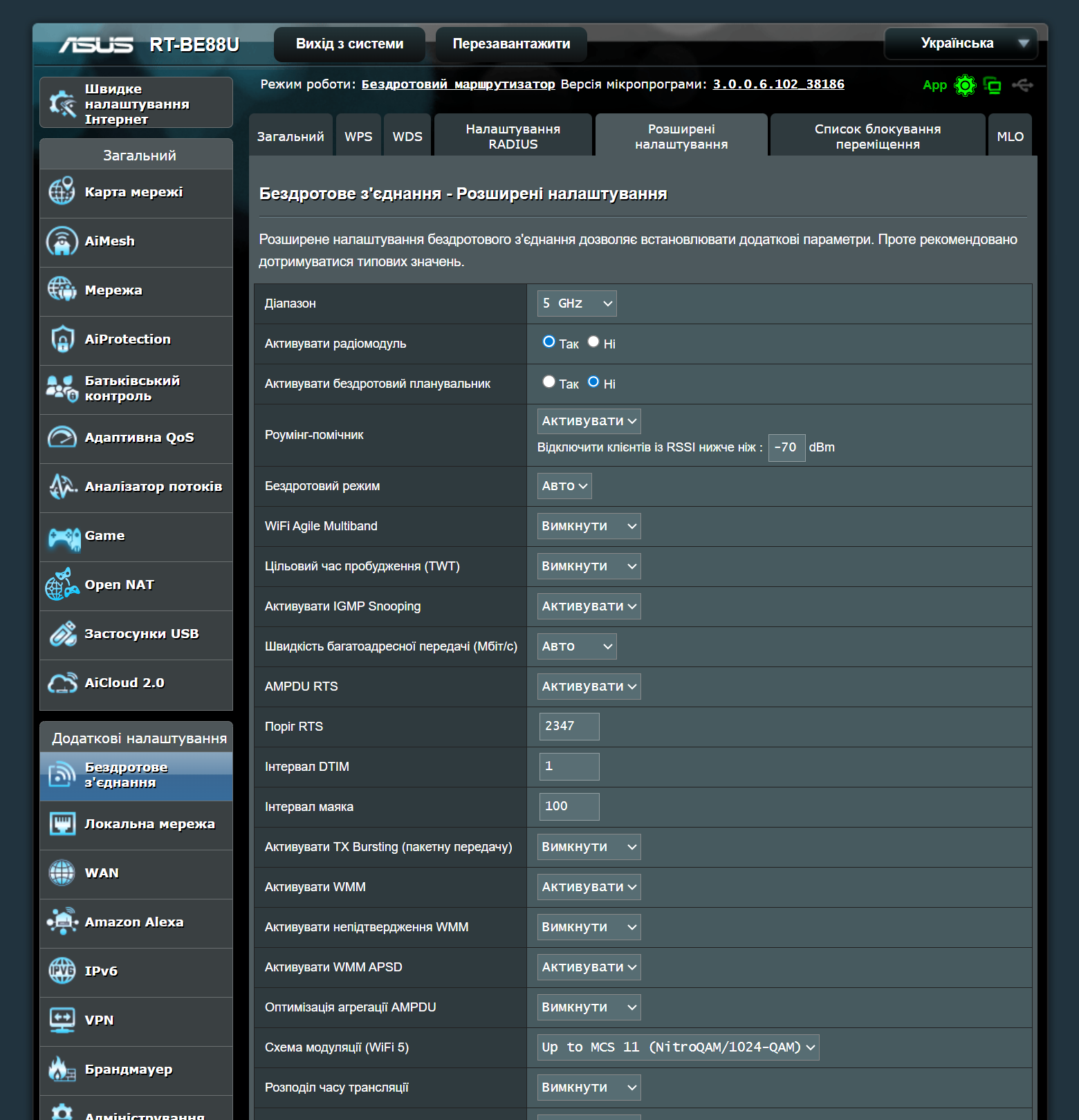Open the VPN sidebar icon
1079x1120 pixels.
coord(62,1020)
